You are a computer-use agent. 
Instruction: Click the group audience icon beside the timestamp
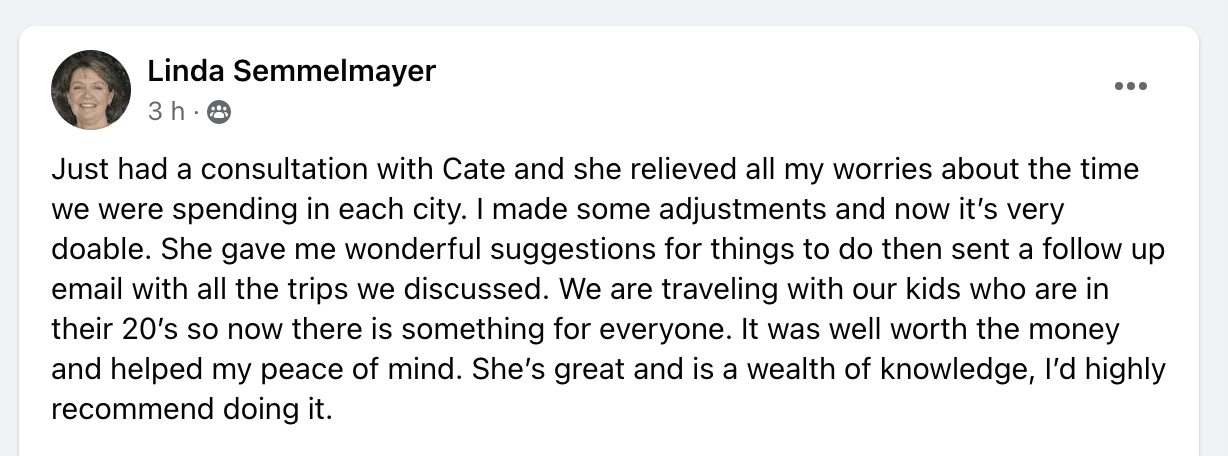[219, 113]
